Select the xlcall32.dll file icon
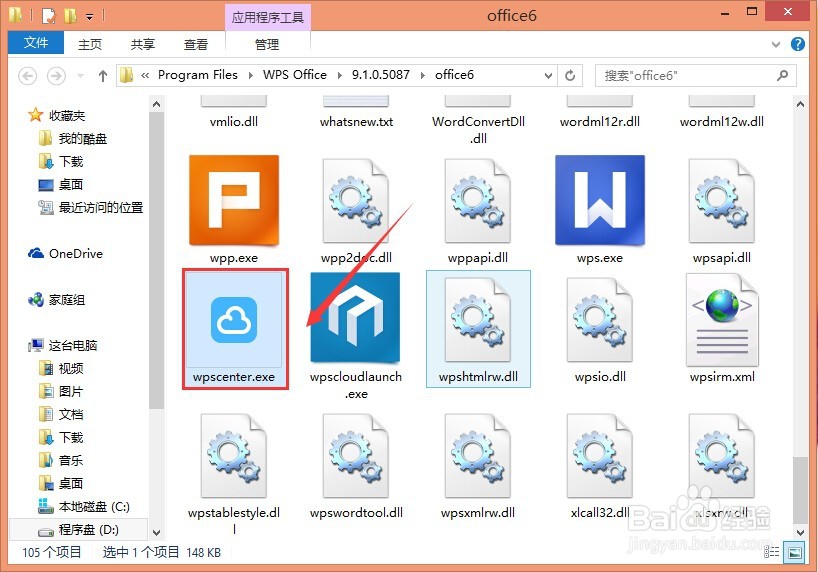 600,456
